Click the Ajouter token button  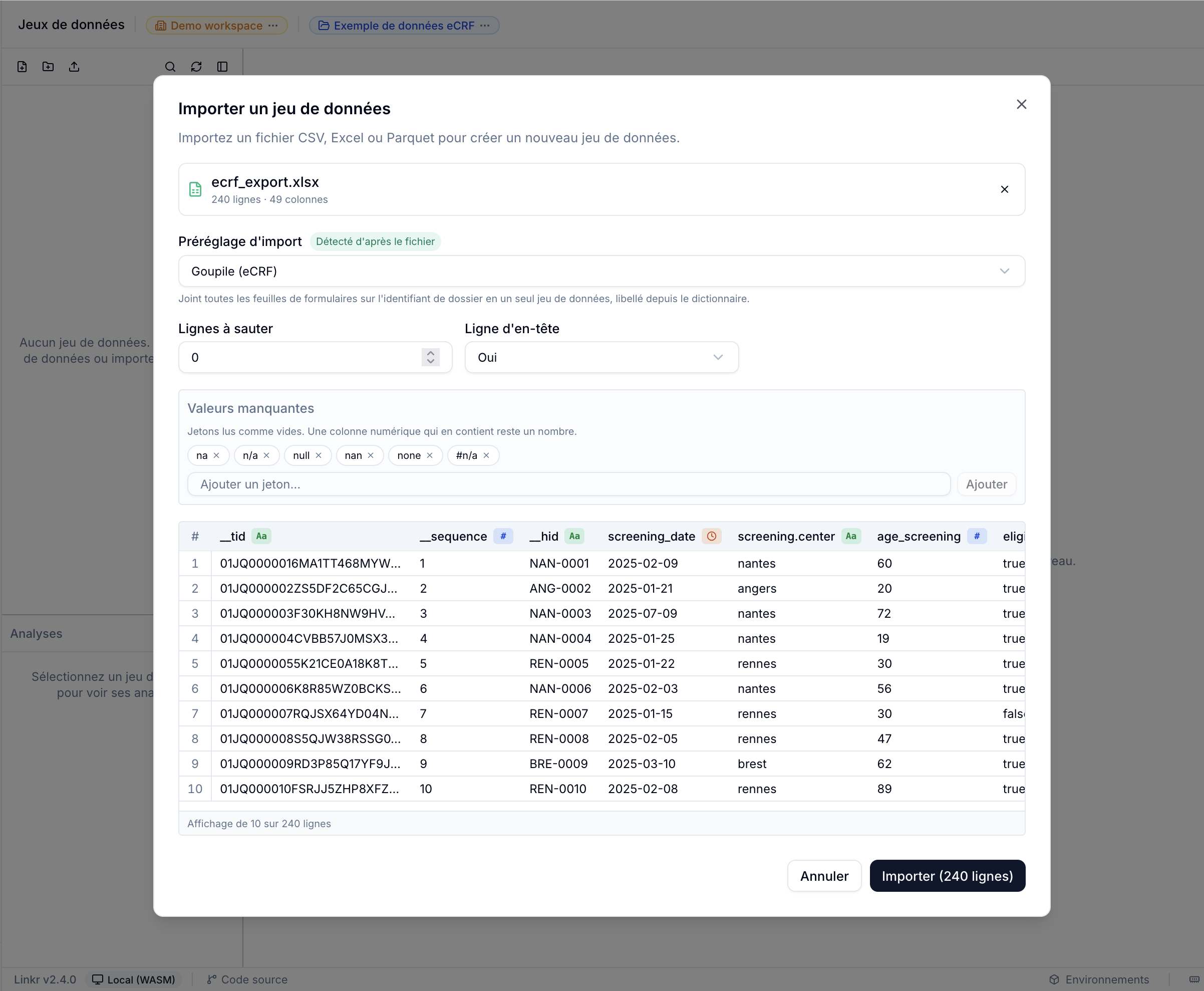tap(986, 484)
